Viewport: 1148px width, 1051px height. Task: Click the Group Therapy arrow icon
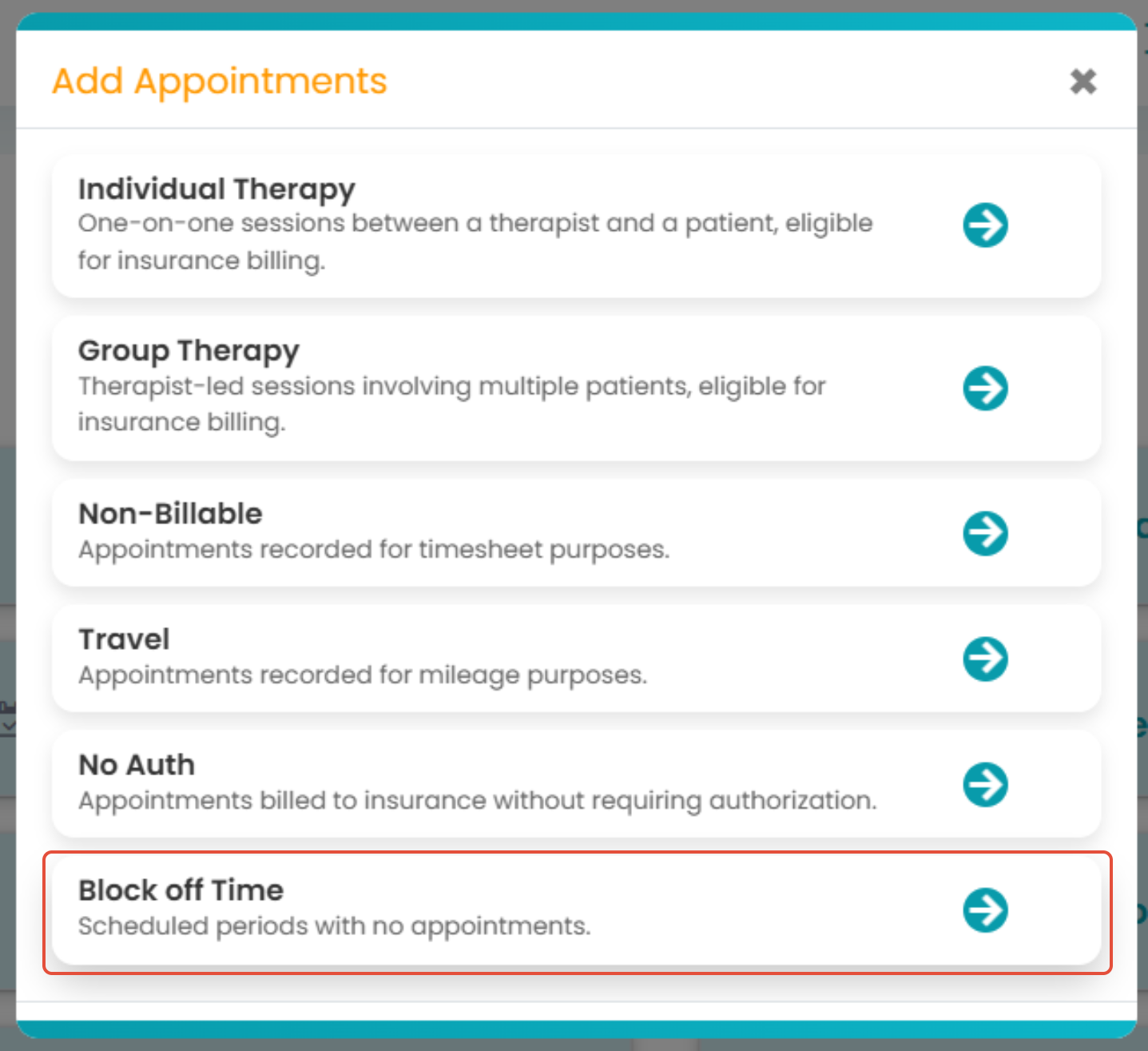pos(985,388)
